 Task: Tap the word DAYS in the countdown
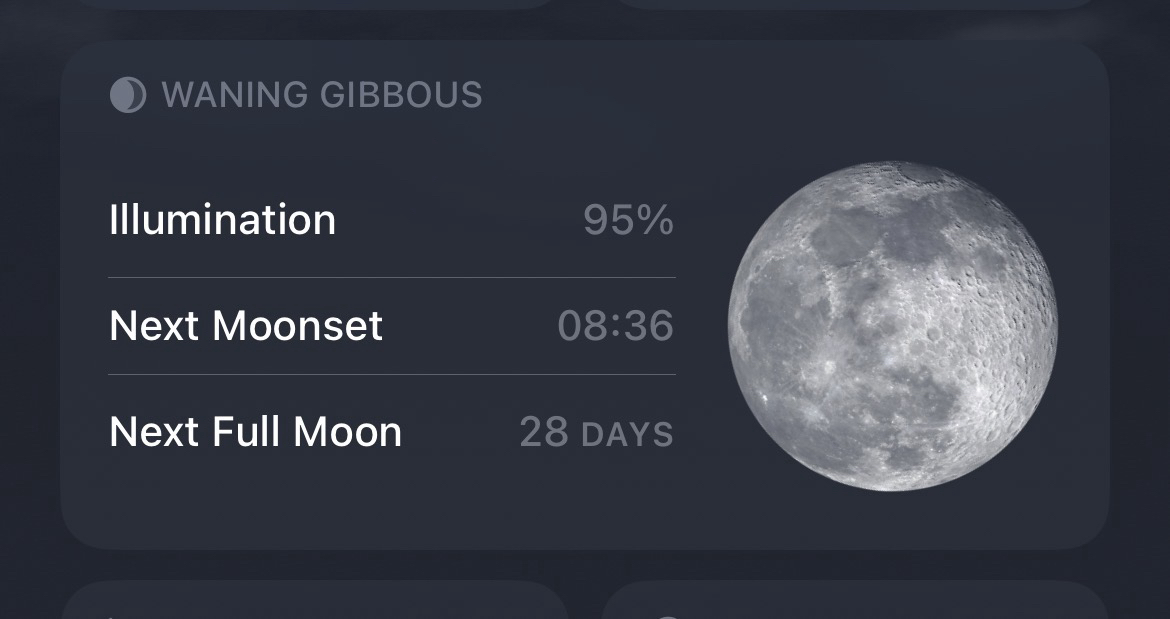(x=627, y=435)
